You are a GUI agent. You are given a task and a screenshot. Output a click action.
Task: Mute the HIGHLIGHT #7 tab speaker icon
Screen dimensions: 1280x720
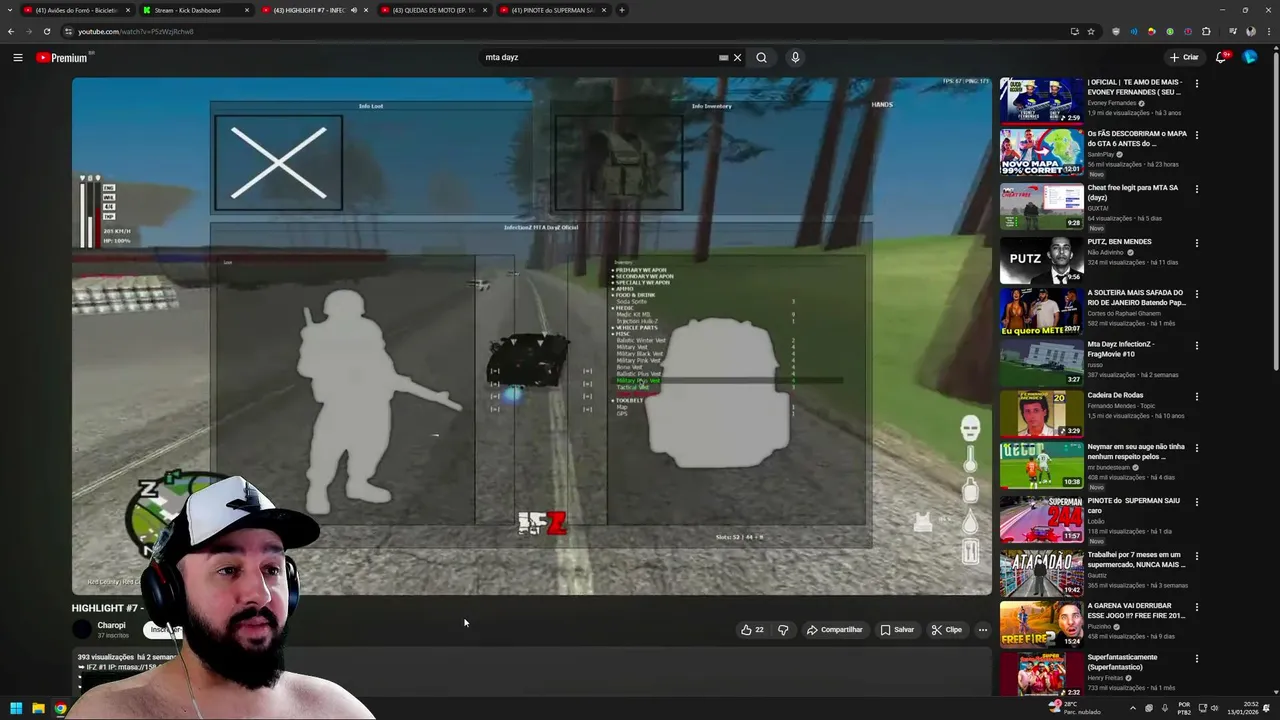[353, 10]
